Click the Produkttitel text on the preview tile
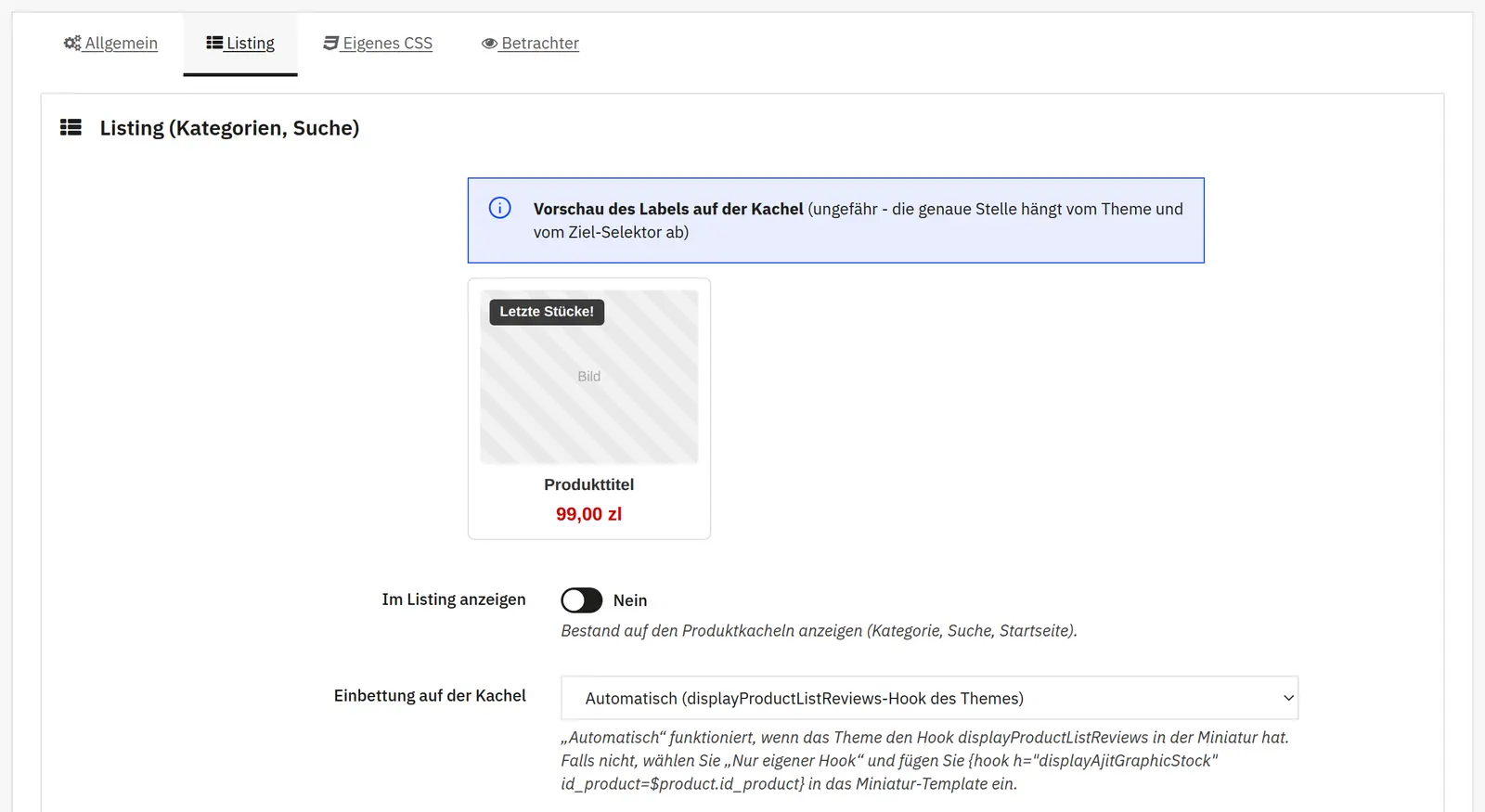1485x812 pixels. pos(589,484)
